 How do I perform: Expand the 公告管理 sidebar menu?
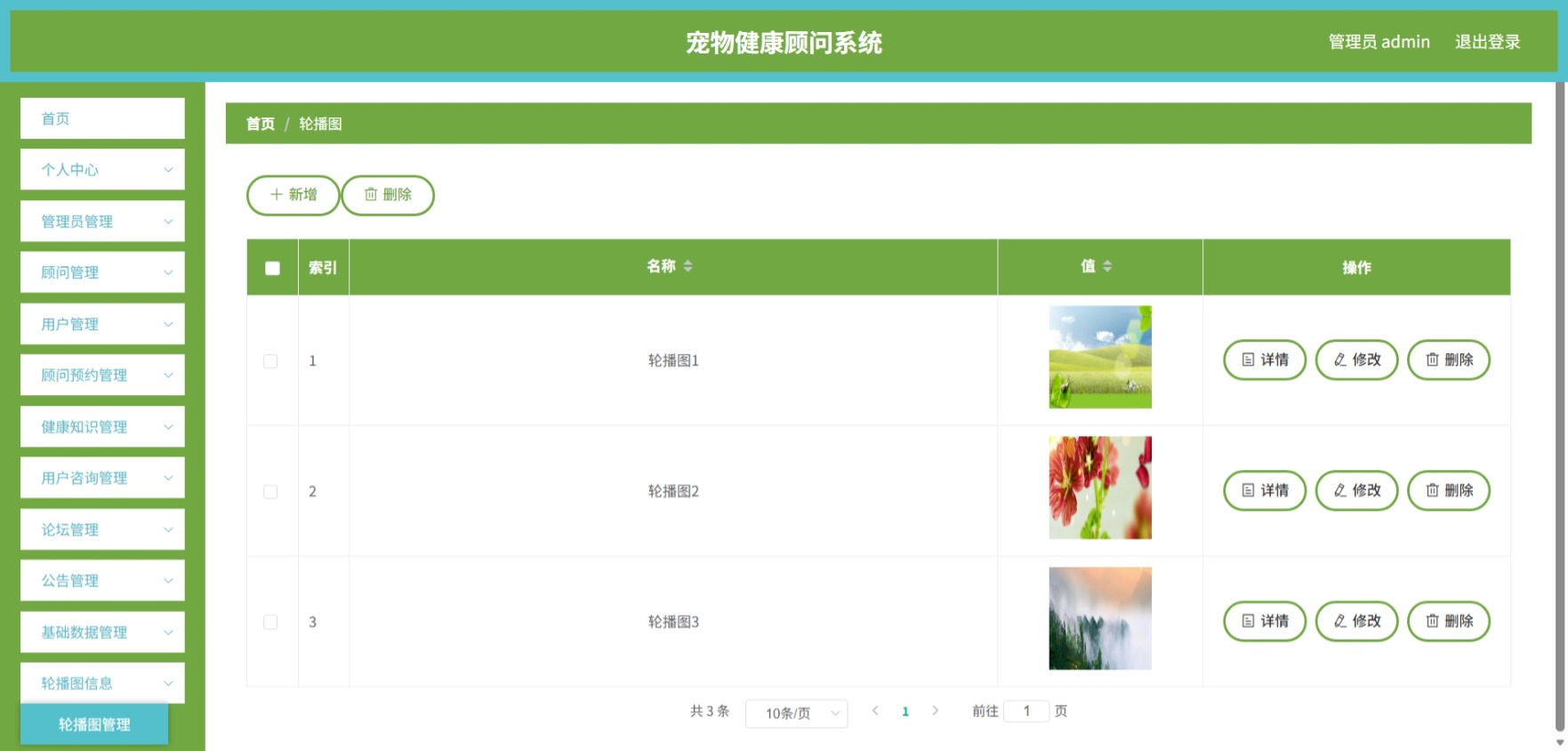(102, 581)
